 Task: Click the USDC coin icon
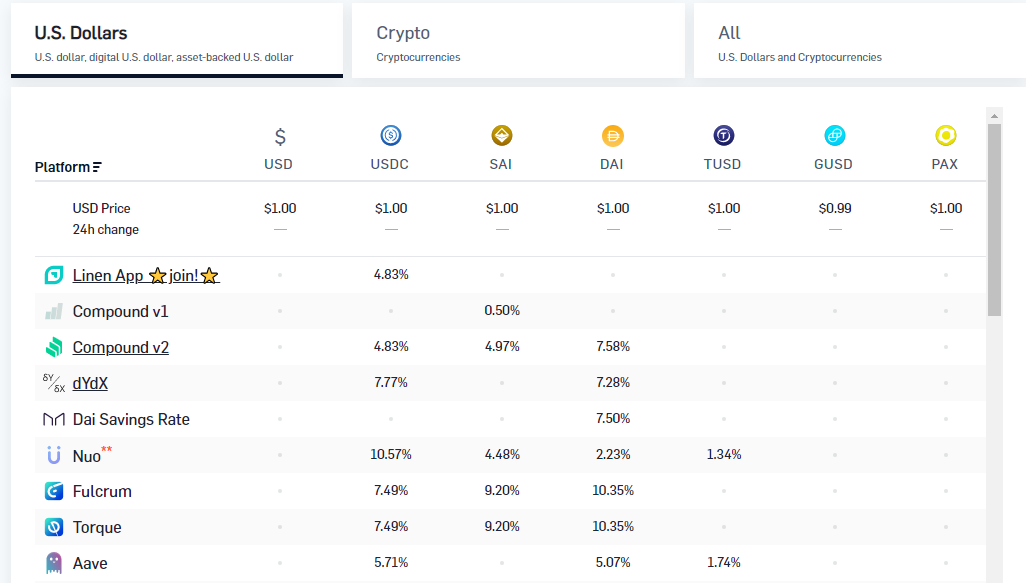pyautogui.click(x=391, y=135)
